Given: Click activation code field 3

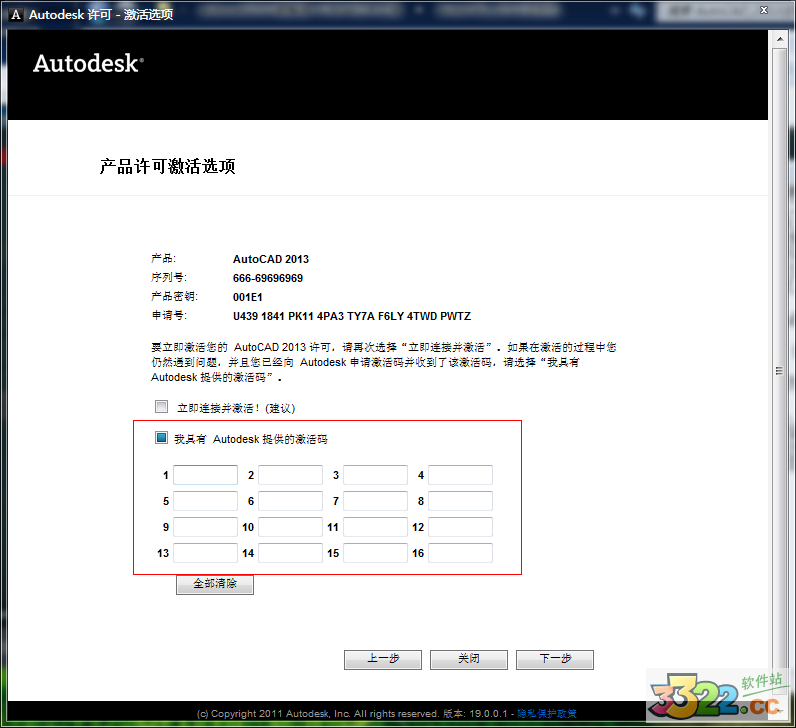Looking at the screenshot, I should point(375,475).
